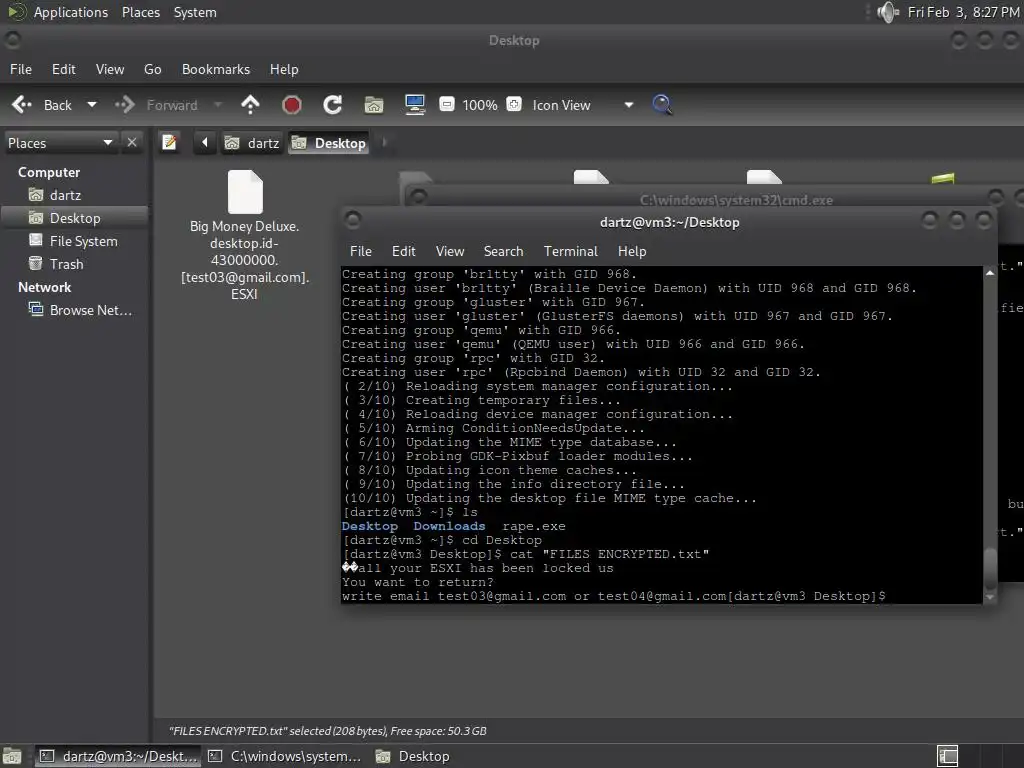Switch to dartz@vm3 terminal taskbar button
This screenshot has width=1024, height=768.
118,756
